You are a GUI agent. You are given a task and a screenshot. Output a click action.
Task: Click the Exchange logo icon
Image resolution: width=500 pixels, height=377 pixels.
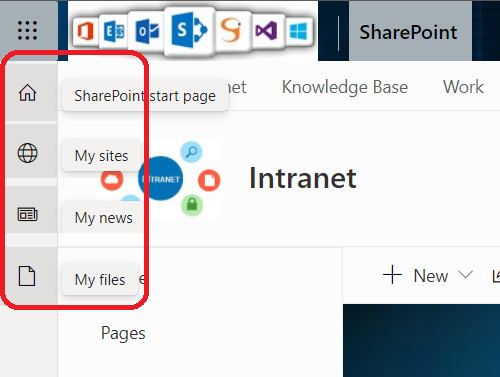coord(114,32)
